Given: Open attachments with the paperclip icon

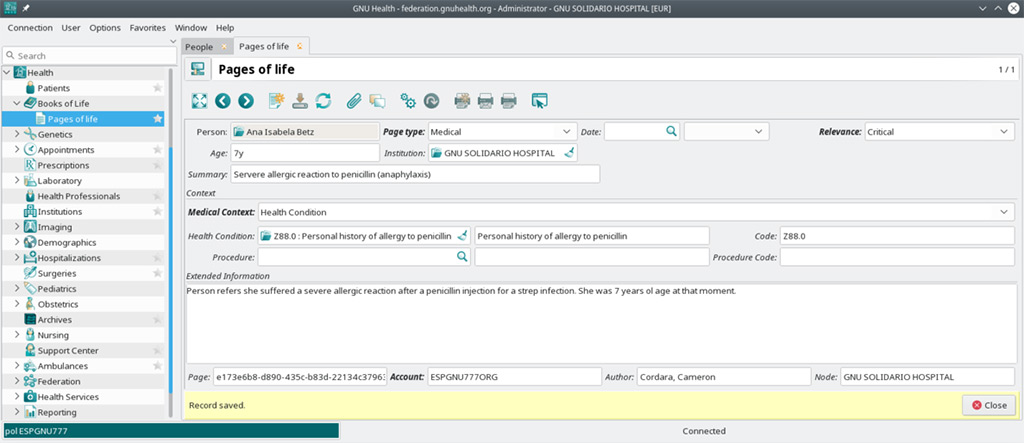Looking at the screenshot, I should coord(353,100).
